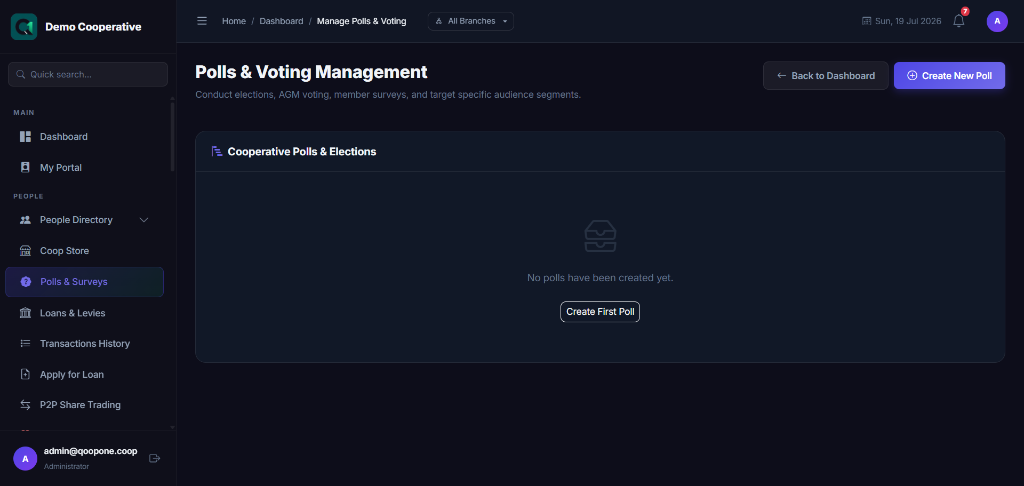Open Apply for Loan menu item

pyautogui.click(x=84, y=374)
